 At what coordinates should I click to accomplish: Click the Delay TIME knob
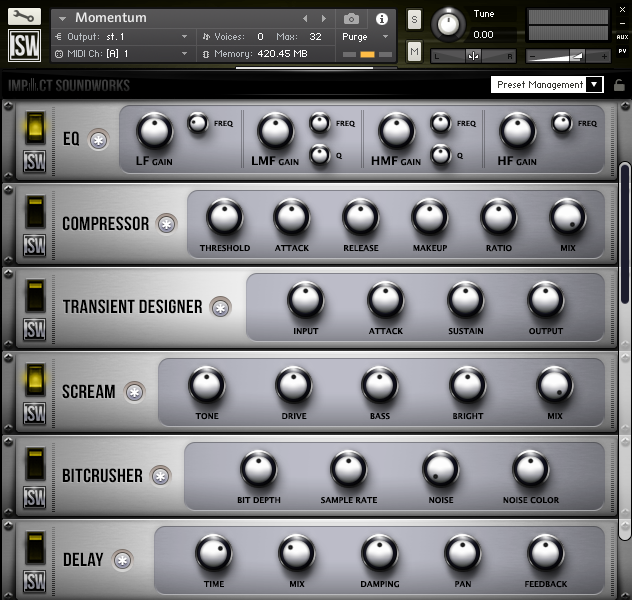click(x=213, y=553)
